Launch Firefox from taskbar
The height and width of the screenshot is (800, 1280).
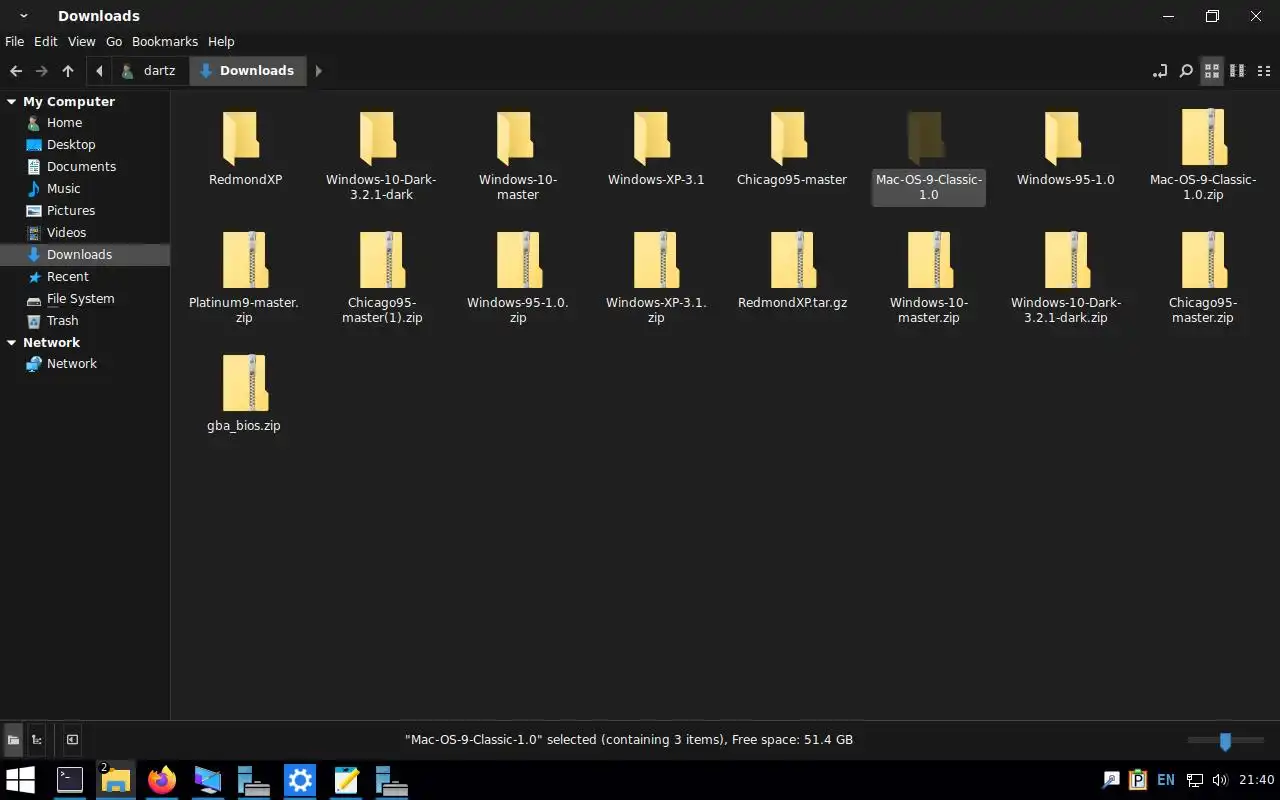tap(162, 780)
